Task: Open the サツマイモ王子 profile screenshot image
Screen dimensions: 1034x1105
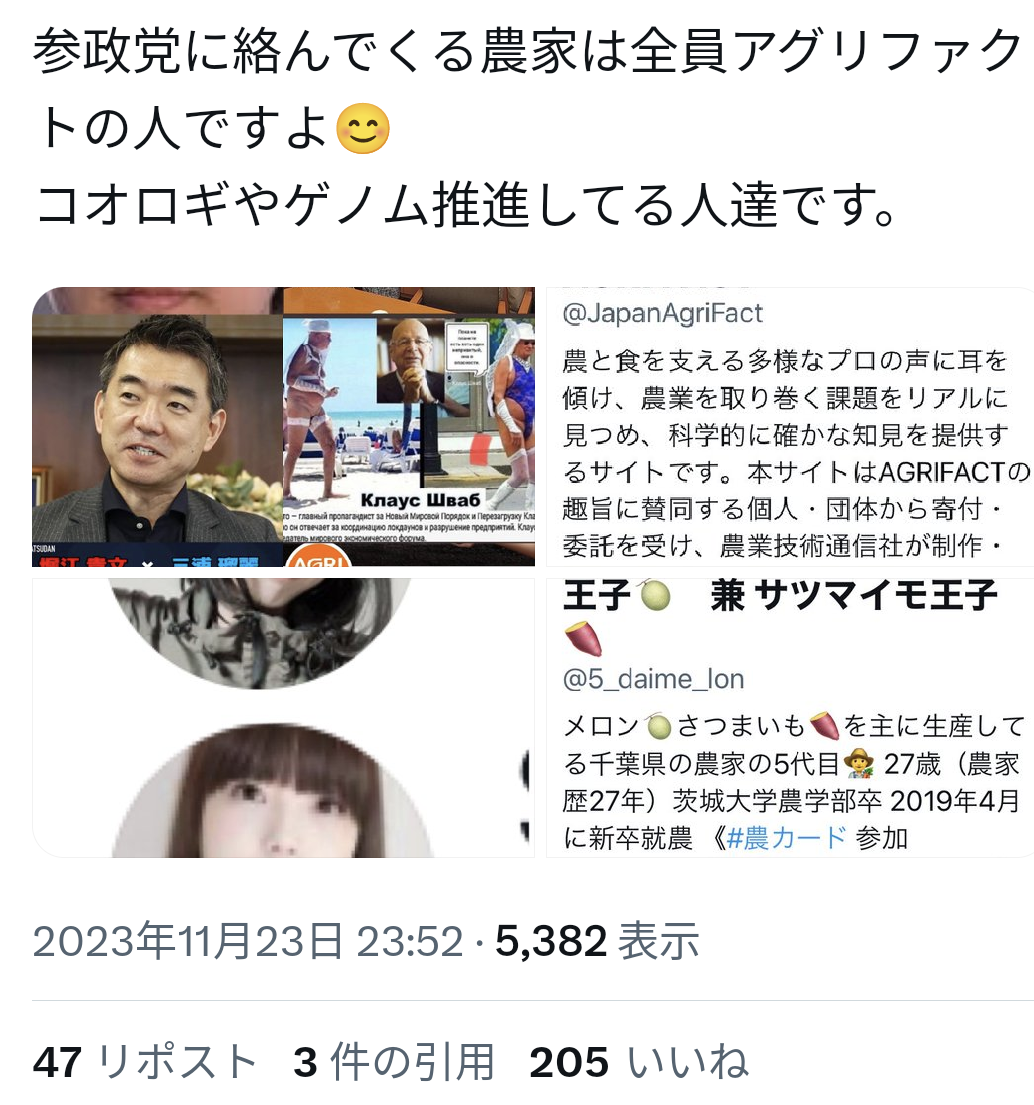Action: click(789, 717)
